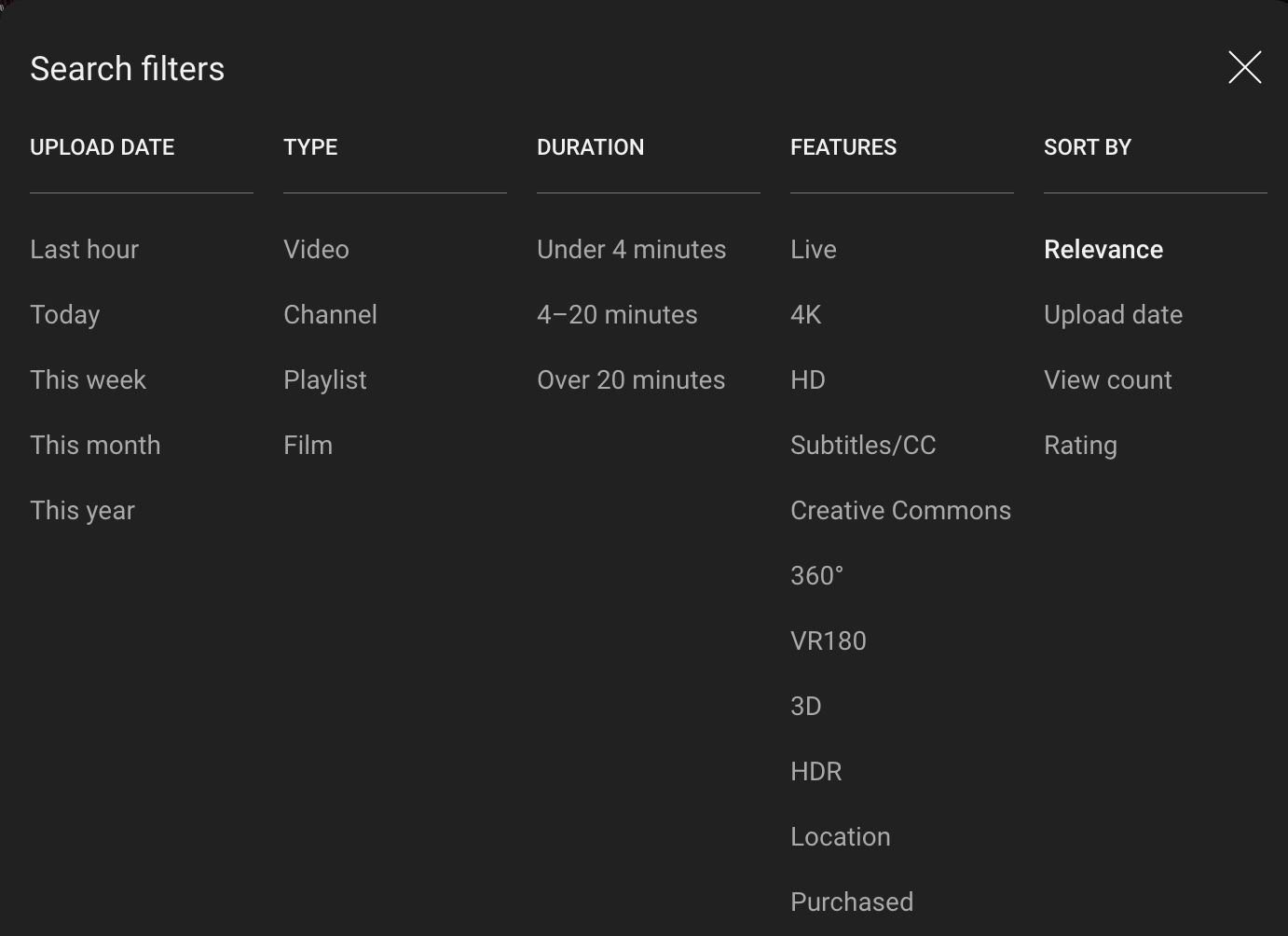Filter for Live streams only
The height and width of the screenshot is (936, 1288).
(813, 249)
